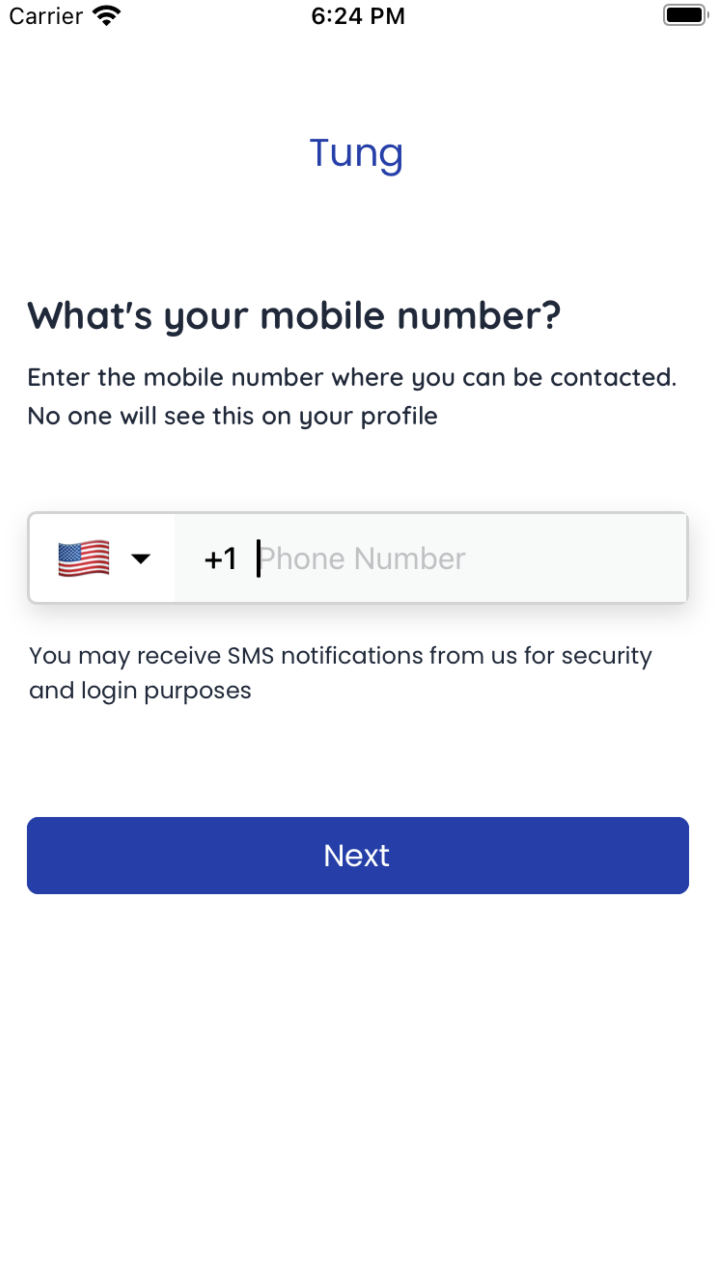Open the country code dropdown arrow

tap(141, 558)
